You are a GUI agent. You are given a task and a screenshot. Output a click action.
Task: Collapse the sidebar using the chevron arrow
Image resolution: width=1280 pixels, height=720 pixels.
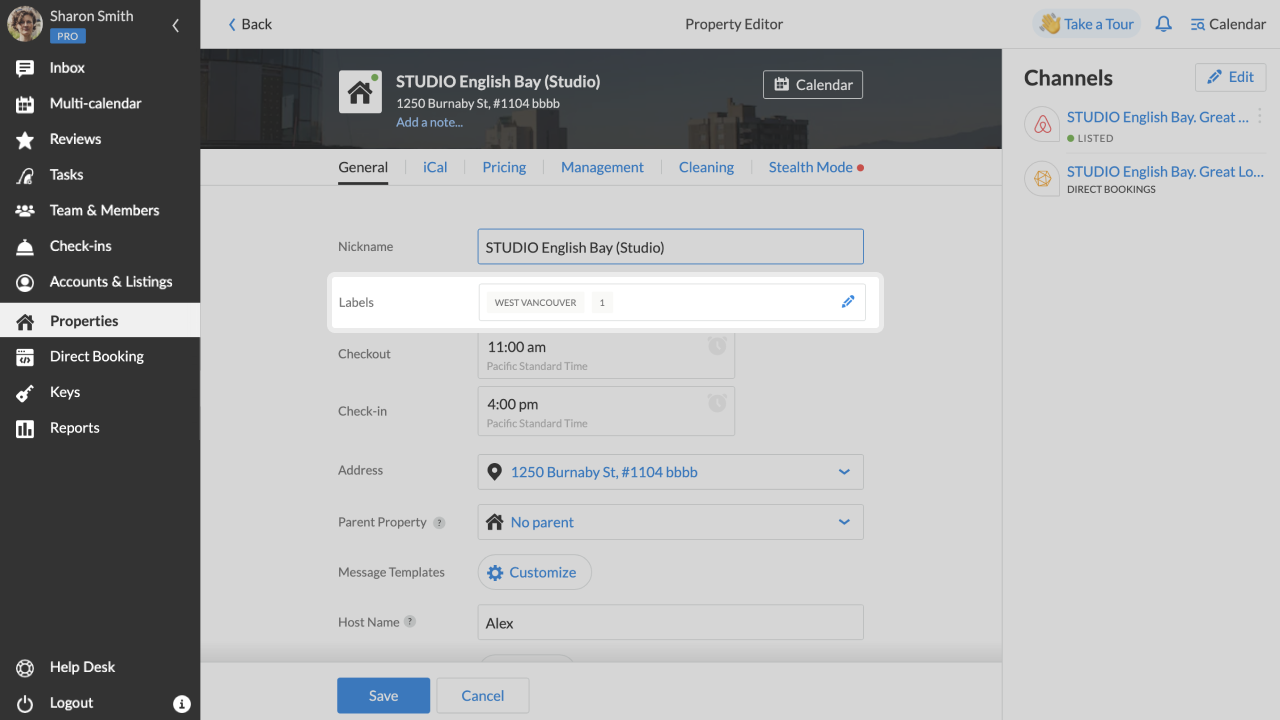coord(176,25)
